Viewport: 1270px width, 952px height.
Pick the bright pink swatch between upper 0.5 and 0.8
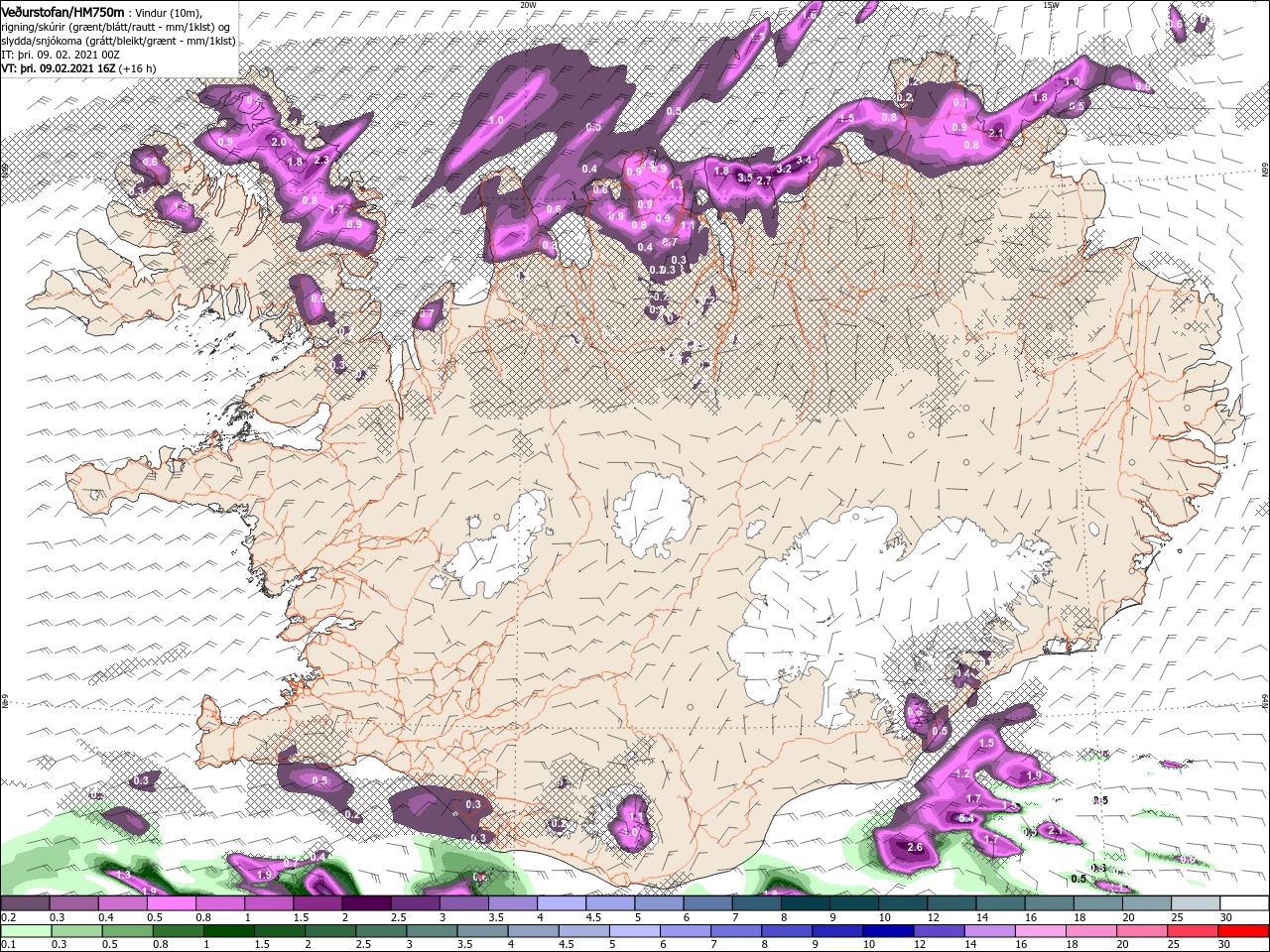174,904
